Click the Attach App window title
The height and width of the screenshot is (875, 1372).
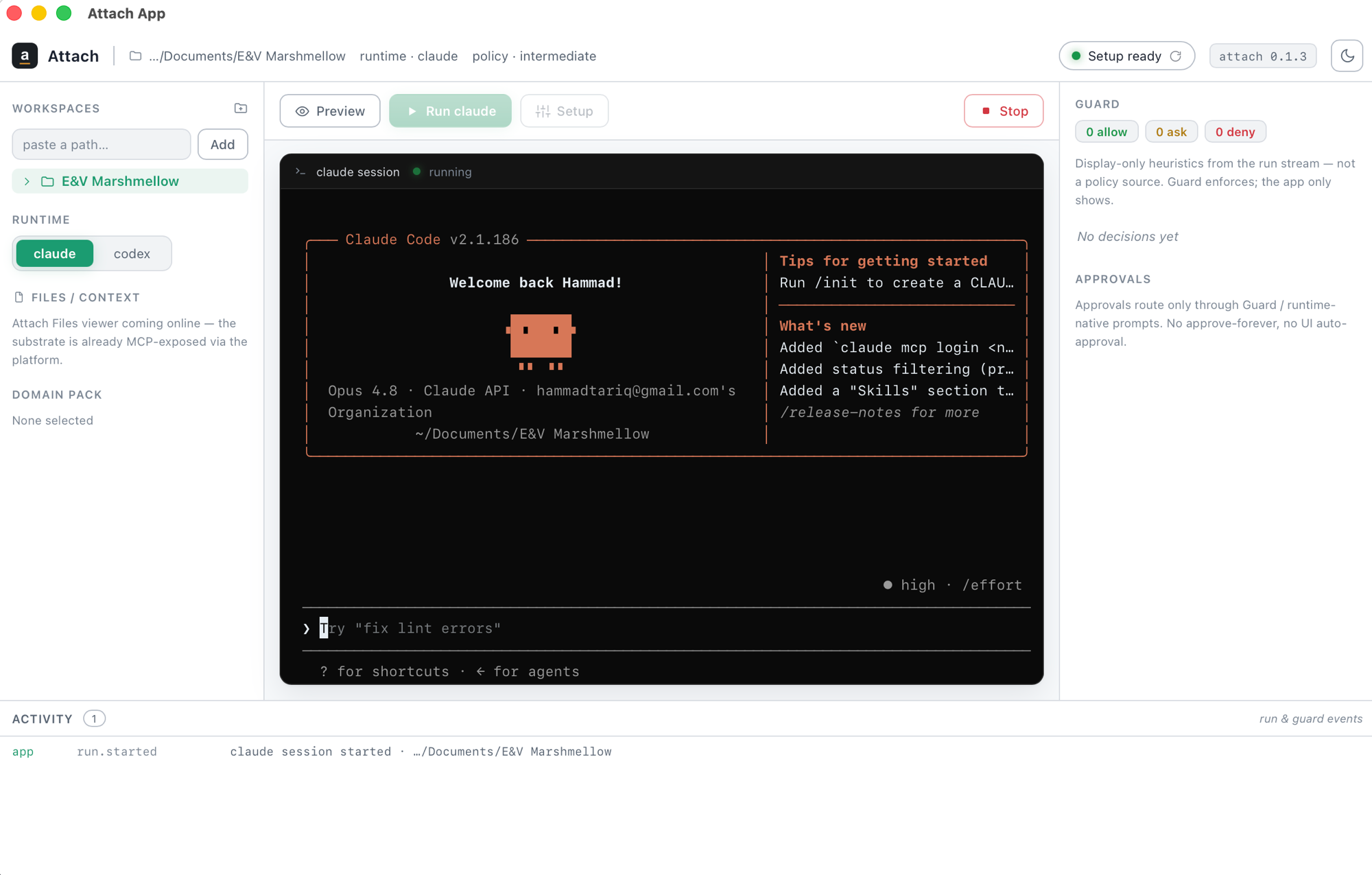click(126, 13)
